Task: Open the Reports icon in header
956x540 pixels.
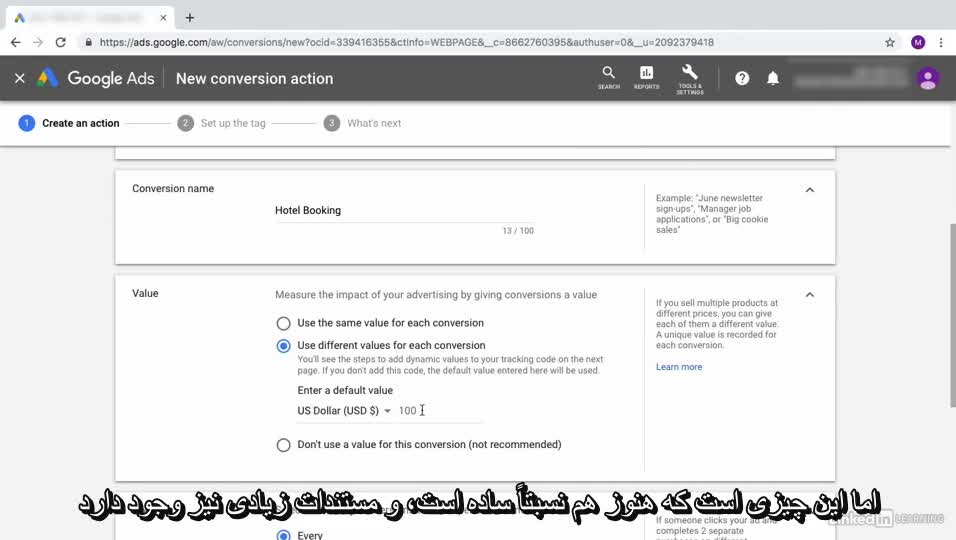Action: [646, 77]
